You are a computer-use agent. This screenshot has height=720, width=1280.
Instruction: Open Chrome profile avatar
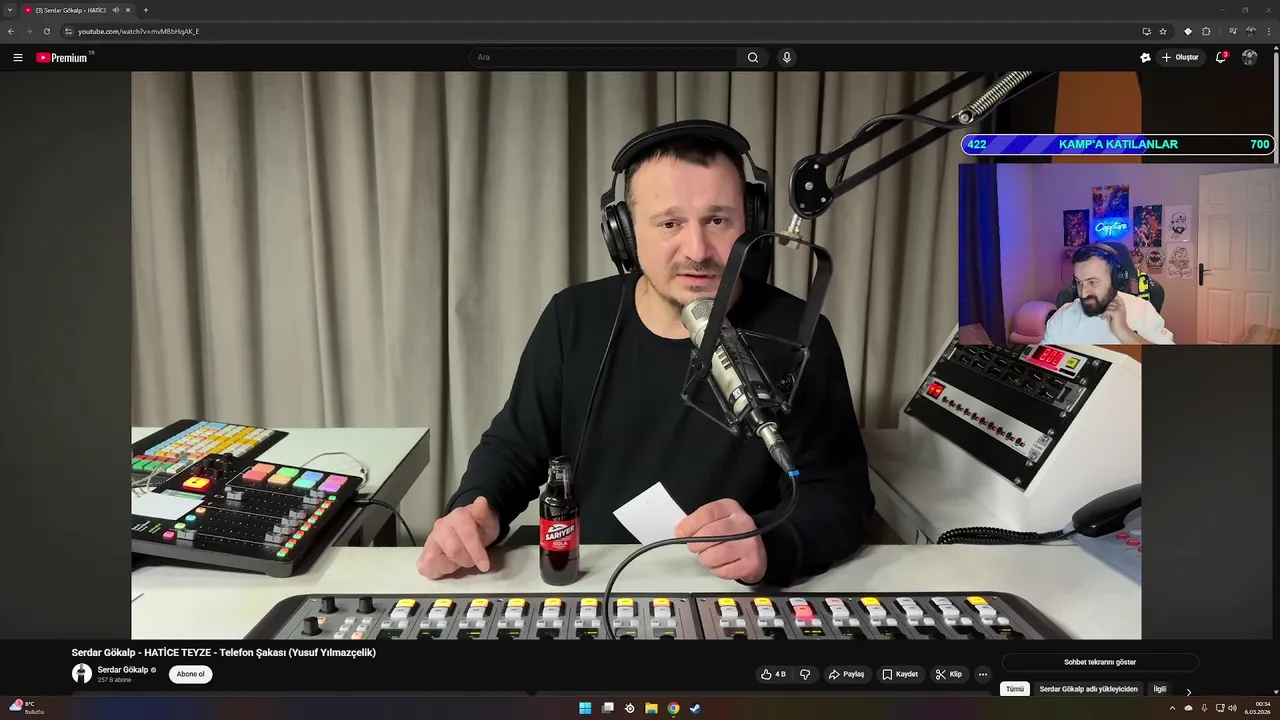click(x=1251, y=31)
